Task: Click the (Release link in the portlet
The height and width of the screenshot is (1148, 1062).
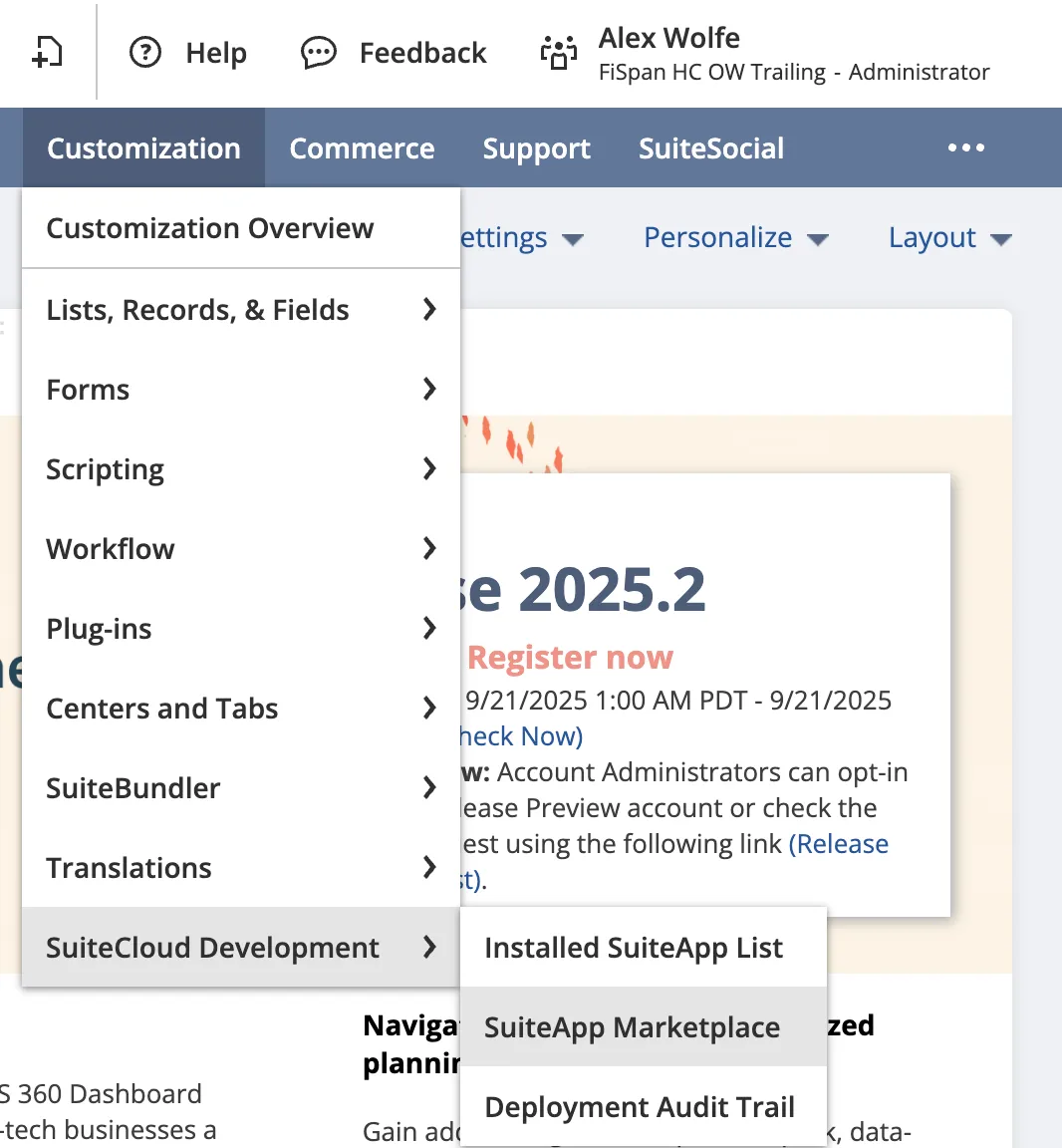Action: point(839,844)
